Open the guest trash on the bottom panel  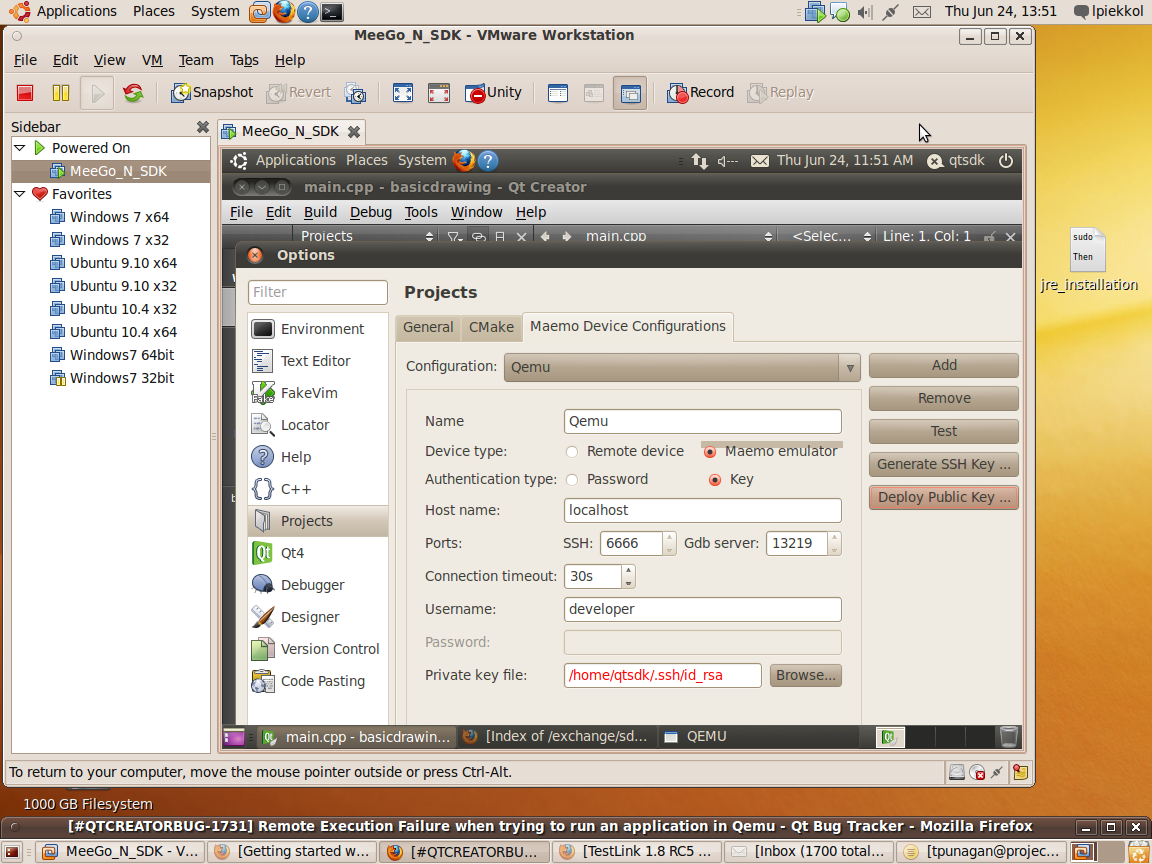tap(1009, 736)
